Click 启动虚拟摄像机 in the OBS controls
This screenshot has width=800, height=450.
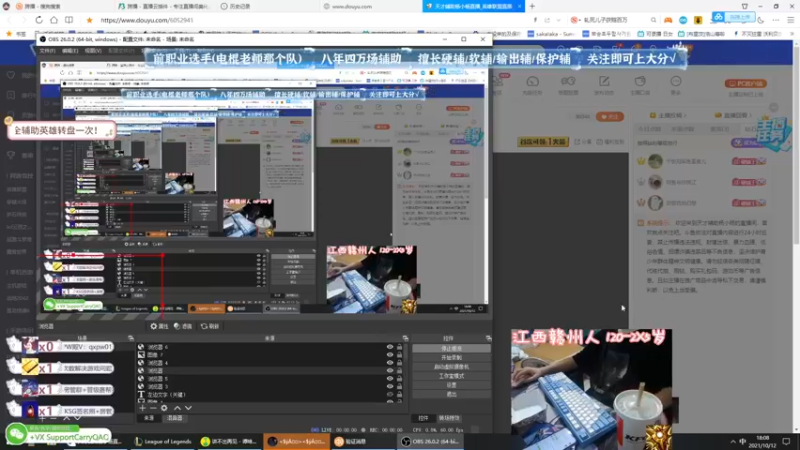point(452,367)
